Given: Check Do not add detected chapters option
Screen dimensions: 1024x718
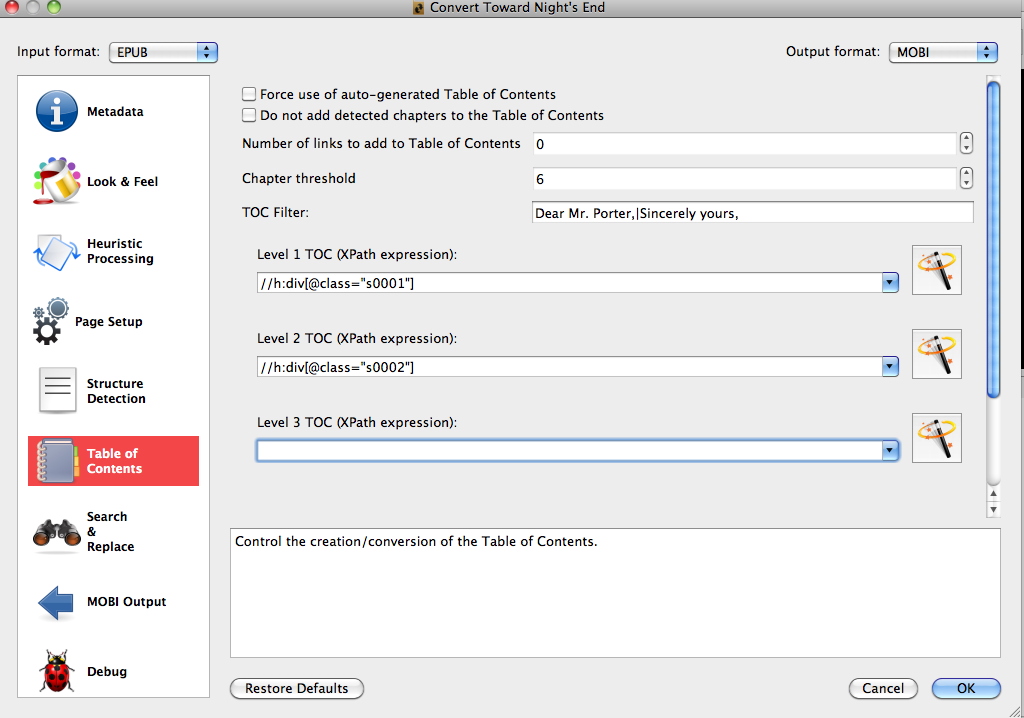Looking at the screenshot, I should point(249,115).
